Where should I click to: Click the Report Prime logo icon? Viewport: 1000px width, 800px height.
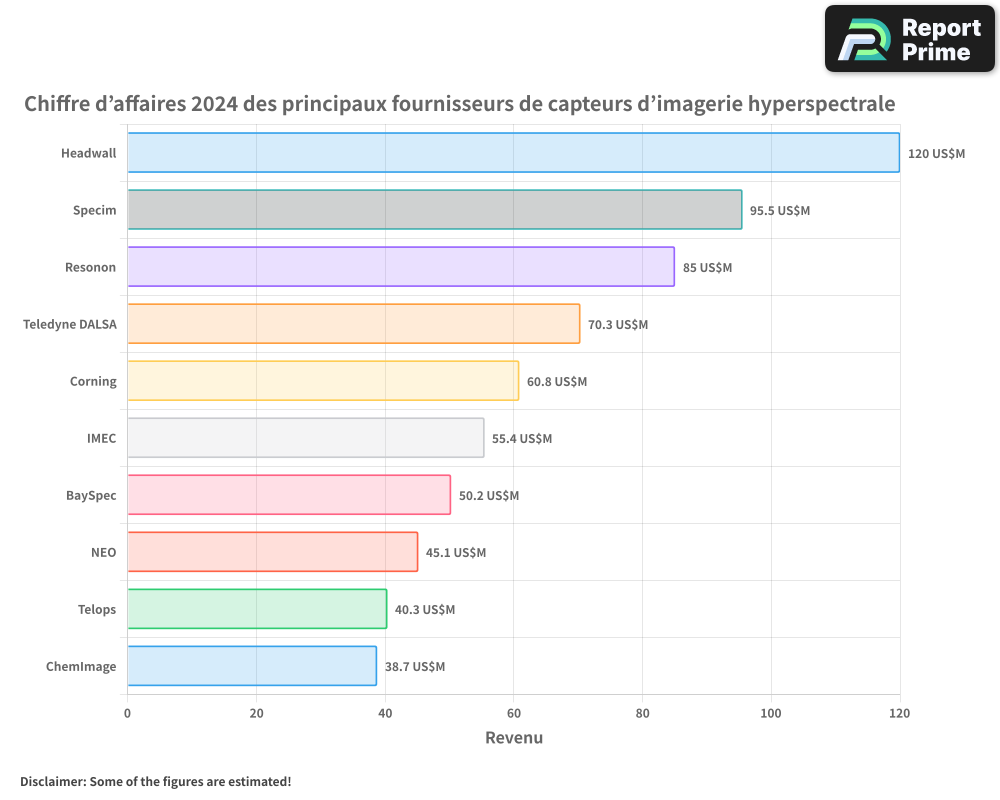click(863, 40)
